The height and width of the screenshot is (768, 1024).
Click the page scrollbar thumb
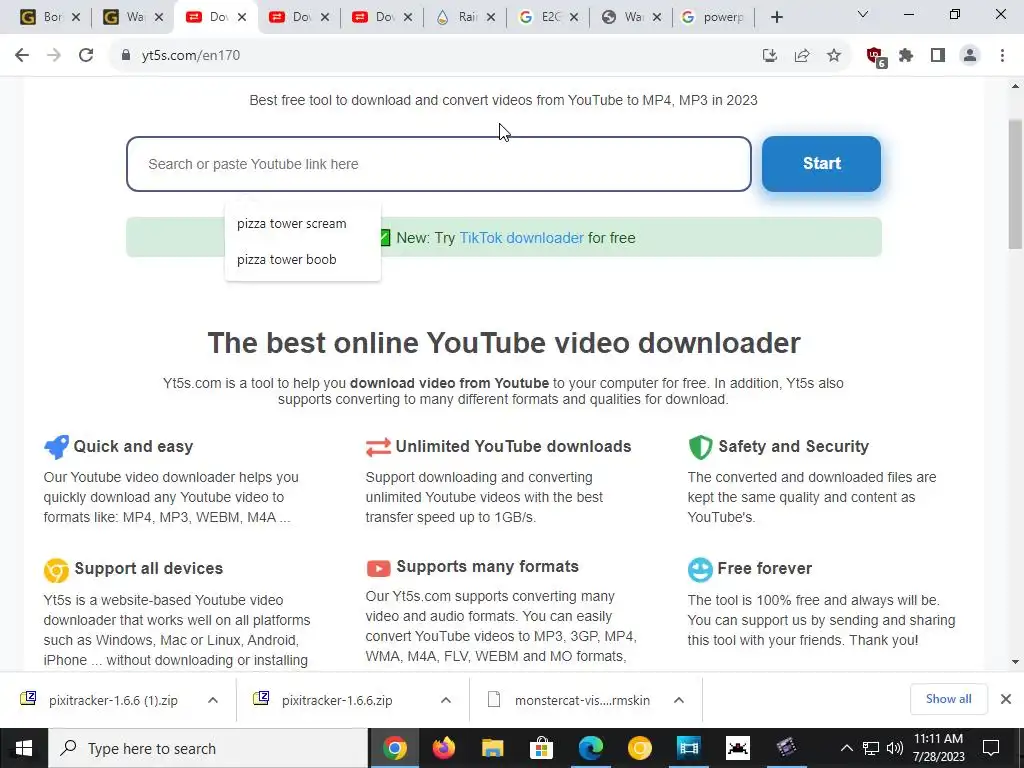coord(1016,184)
